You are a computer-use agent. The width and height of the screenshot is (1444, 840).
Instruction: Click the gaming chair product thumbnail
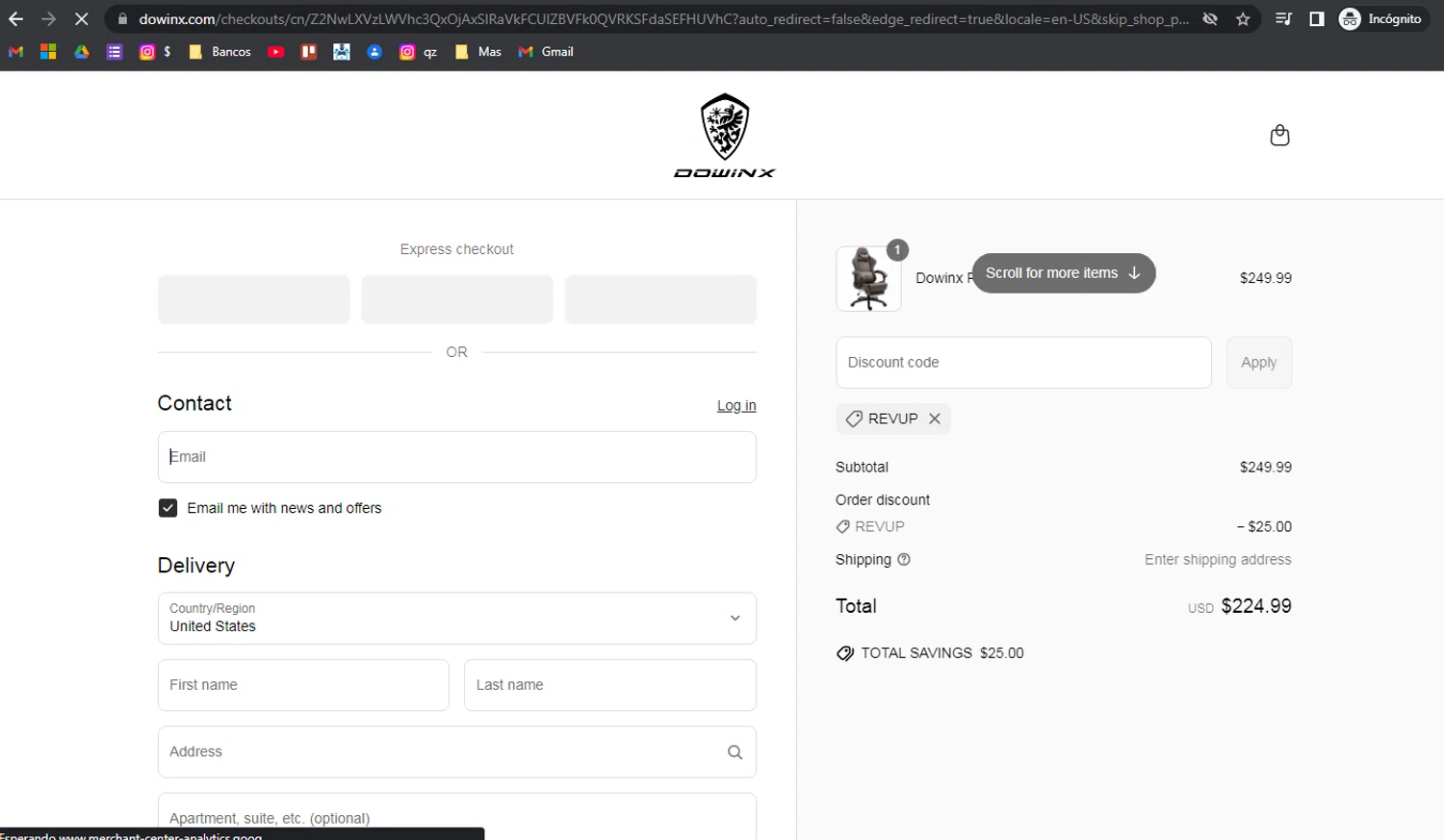[x=868, y=279]
